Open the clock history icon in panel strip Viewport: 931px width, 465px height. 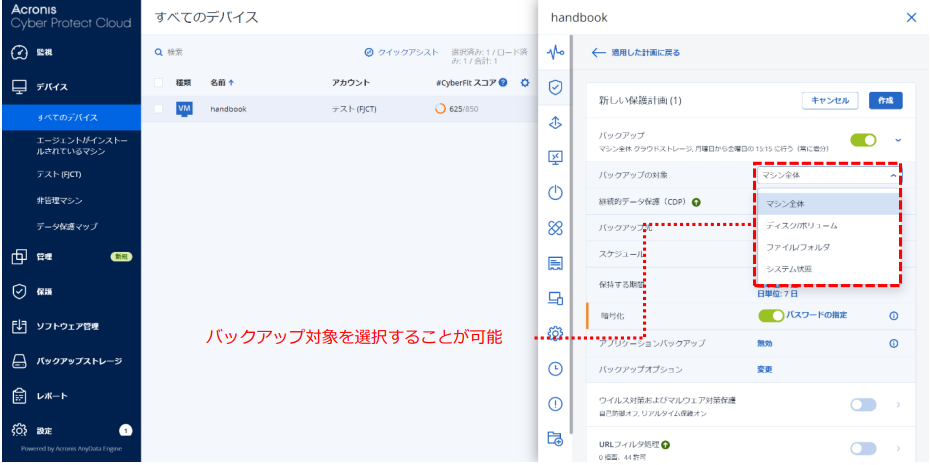click(555, 368)
